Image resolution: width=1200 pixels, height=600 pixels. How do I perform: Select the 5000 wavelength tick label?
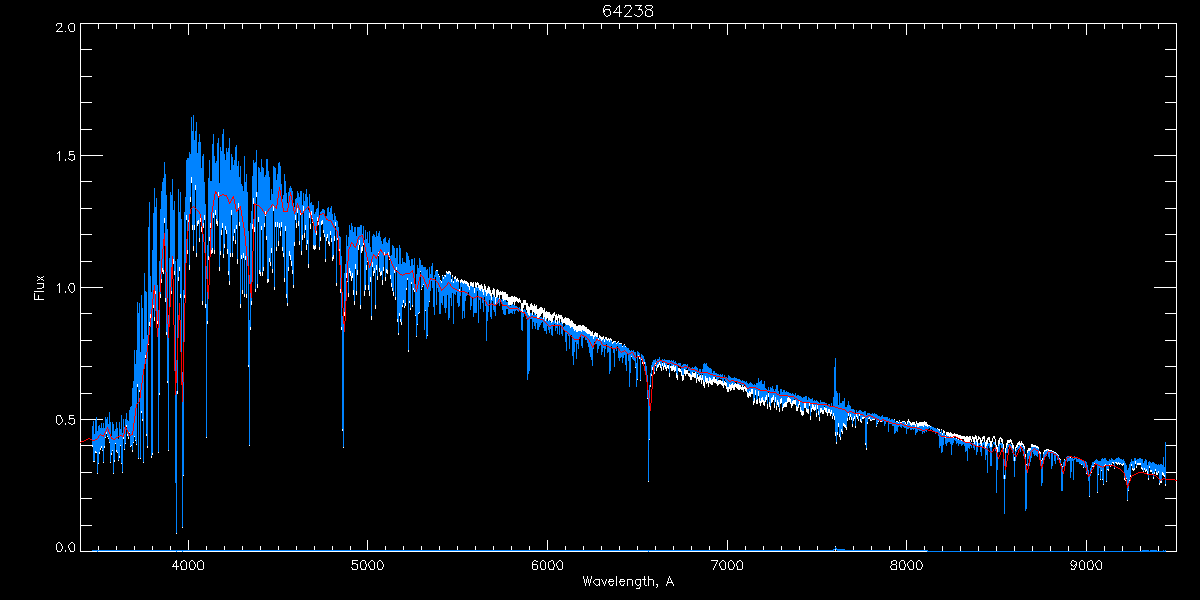click(x=367, y=563)
